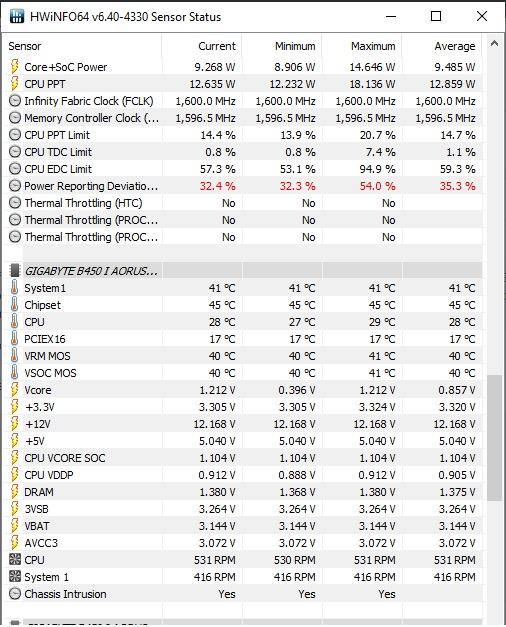Click the HWiNFO64 app icon in the title bar

click(16, 16)
